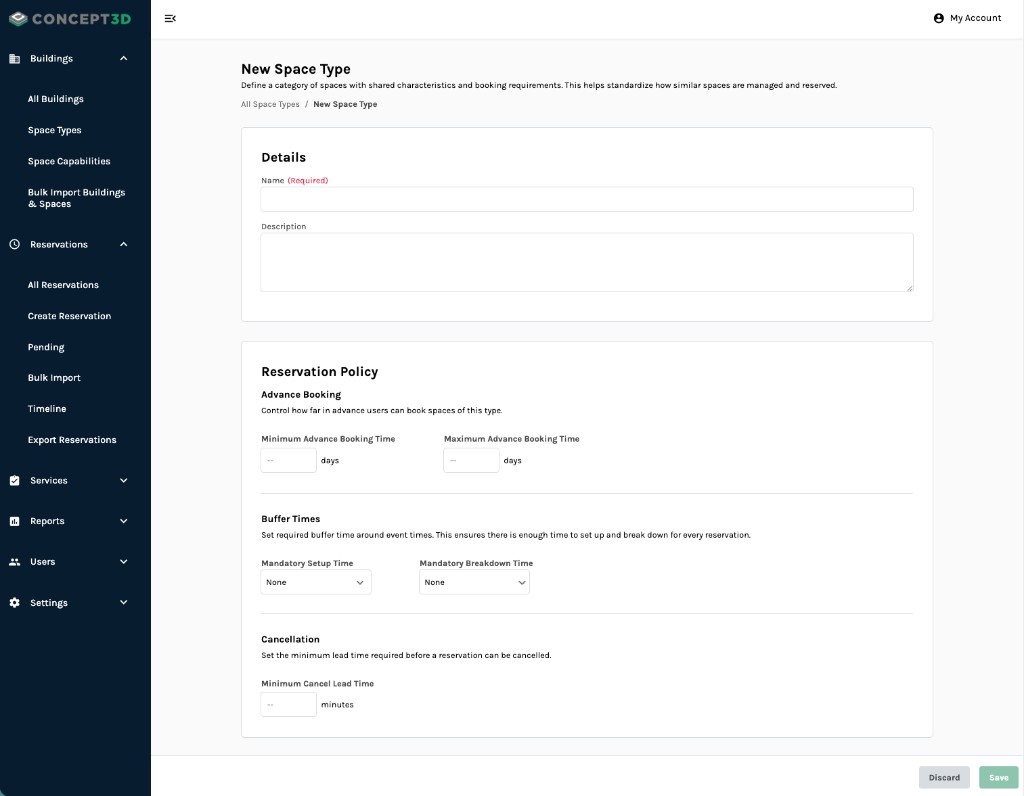Image resolution: width=1024 pixels, height=796 pixels.
Task: Open Pending reservations
Action: (x=46, y=347)
